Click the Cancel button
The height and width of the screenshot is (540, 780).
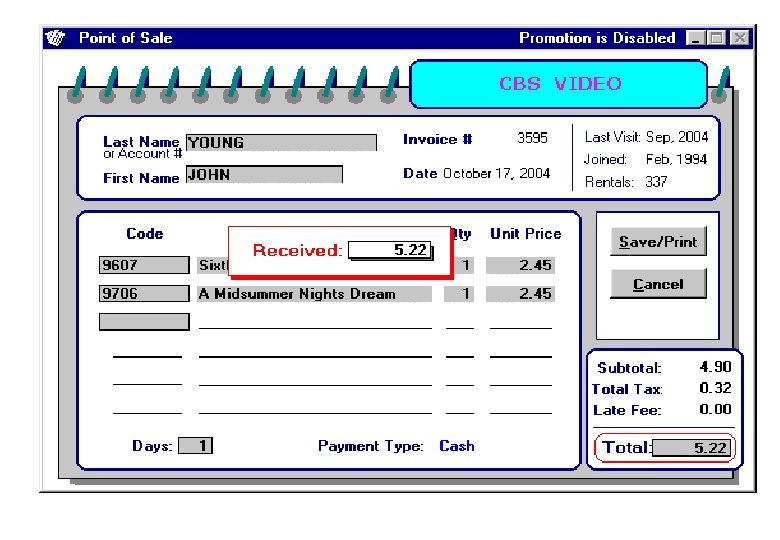pos(658,284)
